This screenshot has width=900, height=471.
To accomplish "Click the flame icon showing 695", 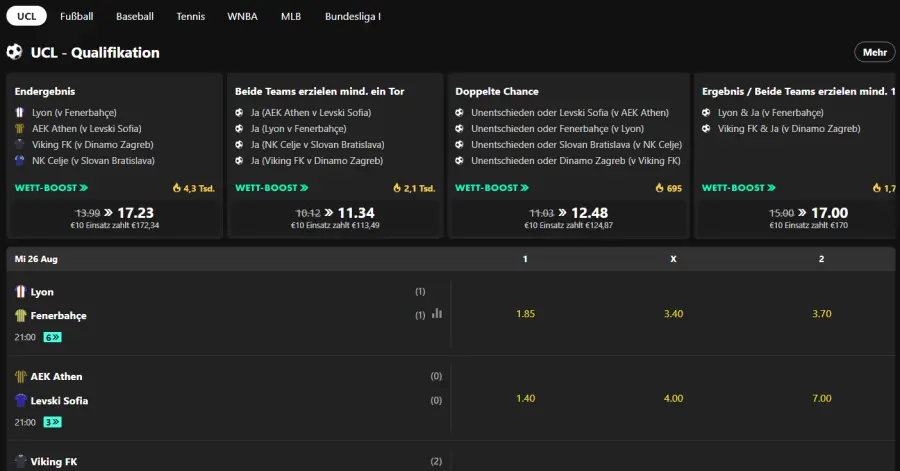I will tap(660, 188).
